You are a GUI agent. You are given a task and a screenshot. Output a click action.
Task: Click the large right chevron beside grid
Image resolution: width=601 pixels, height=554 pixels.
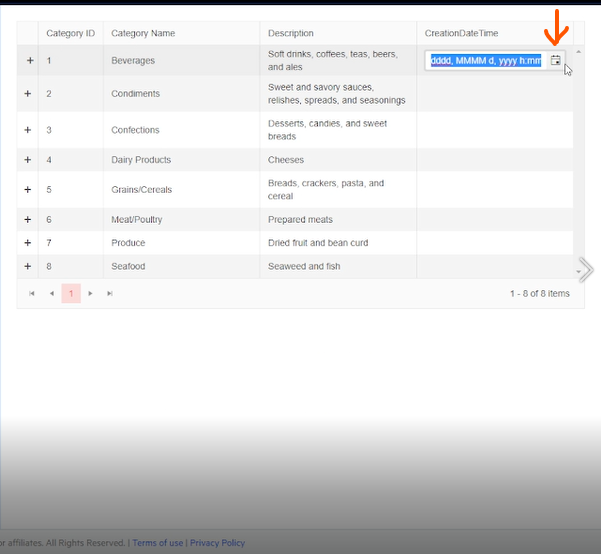(x=586, y=270)
